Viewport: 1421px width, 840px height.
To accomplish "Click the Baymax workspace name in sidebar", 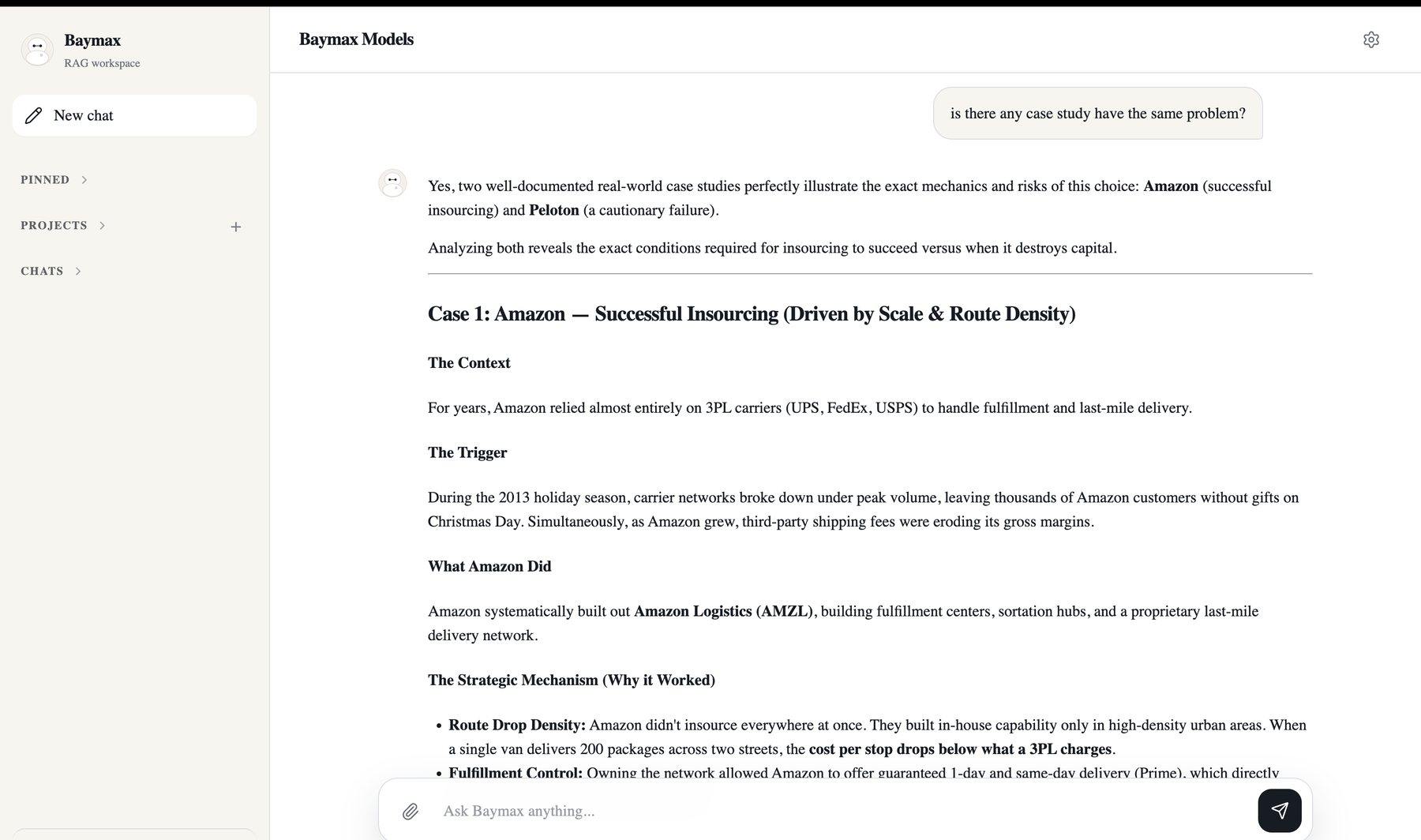I will click(92, 40).
